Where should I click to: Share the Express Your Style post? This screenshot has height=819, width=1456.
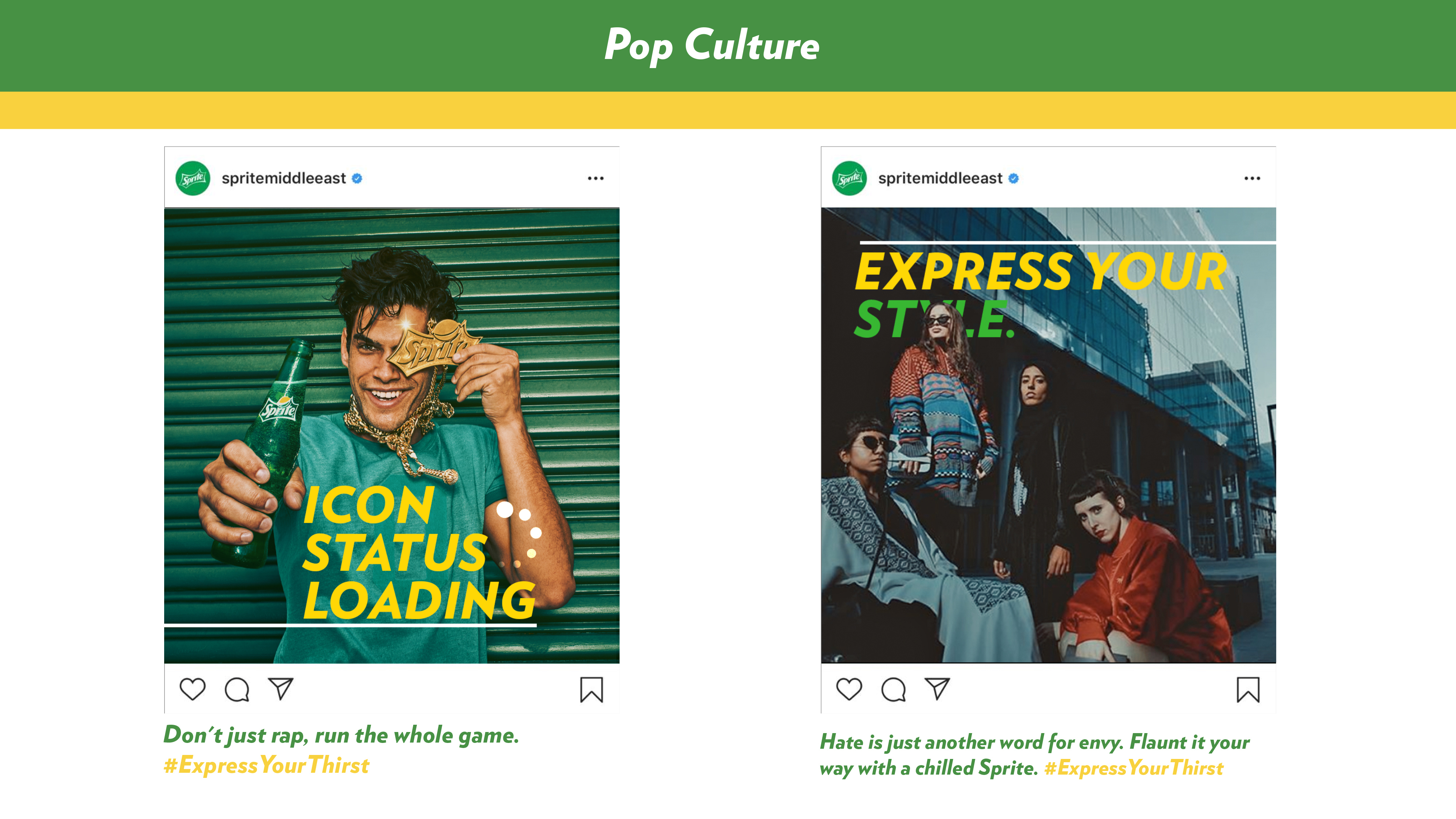937,688
